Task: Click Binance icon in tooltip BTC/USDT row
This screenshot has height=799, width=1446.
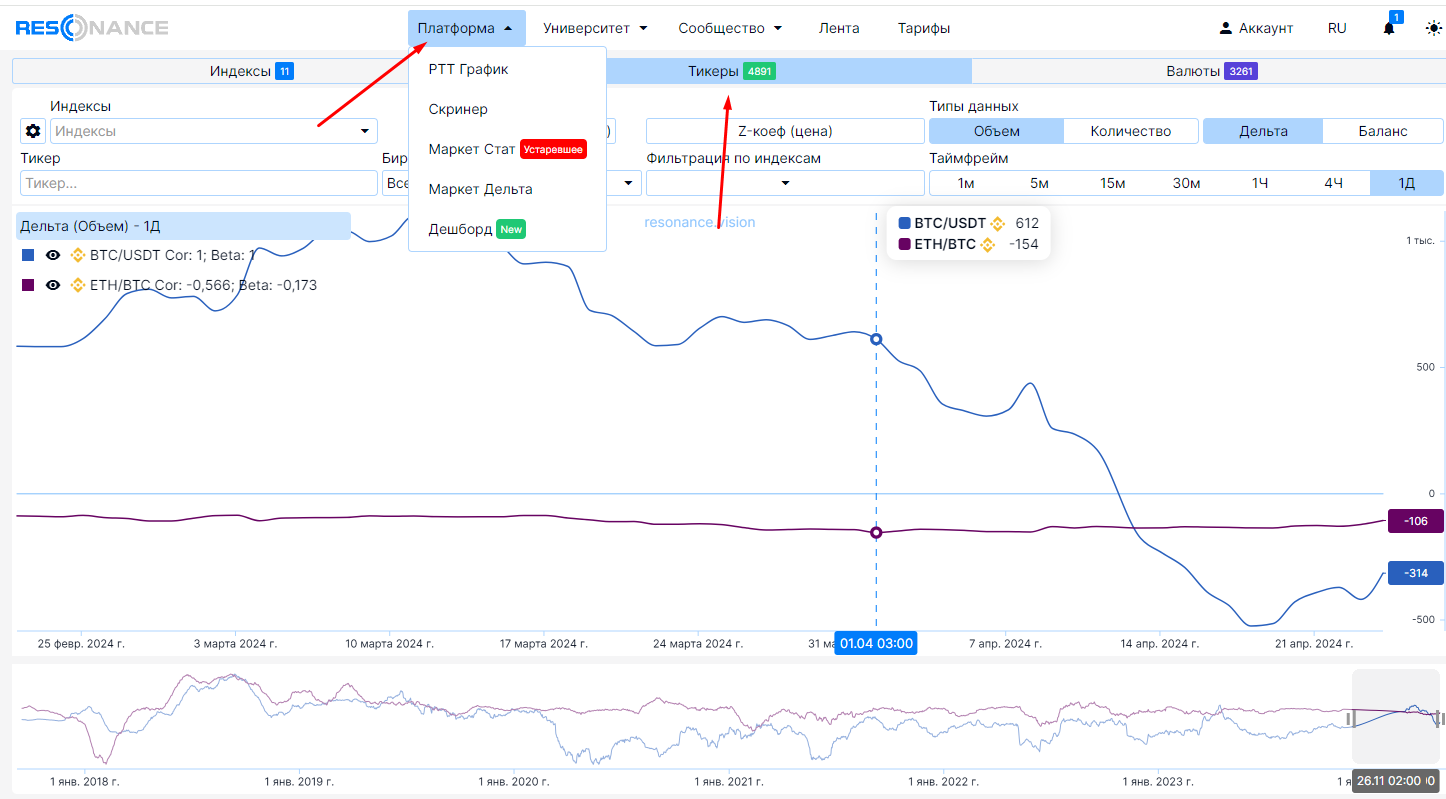Action: click(997, 223)
